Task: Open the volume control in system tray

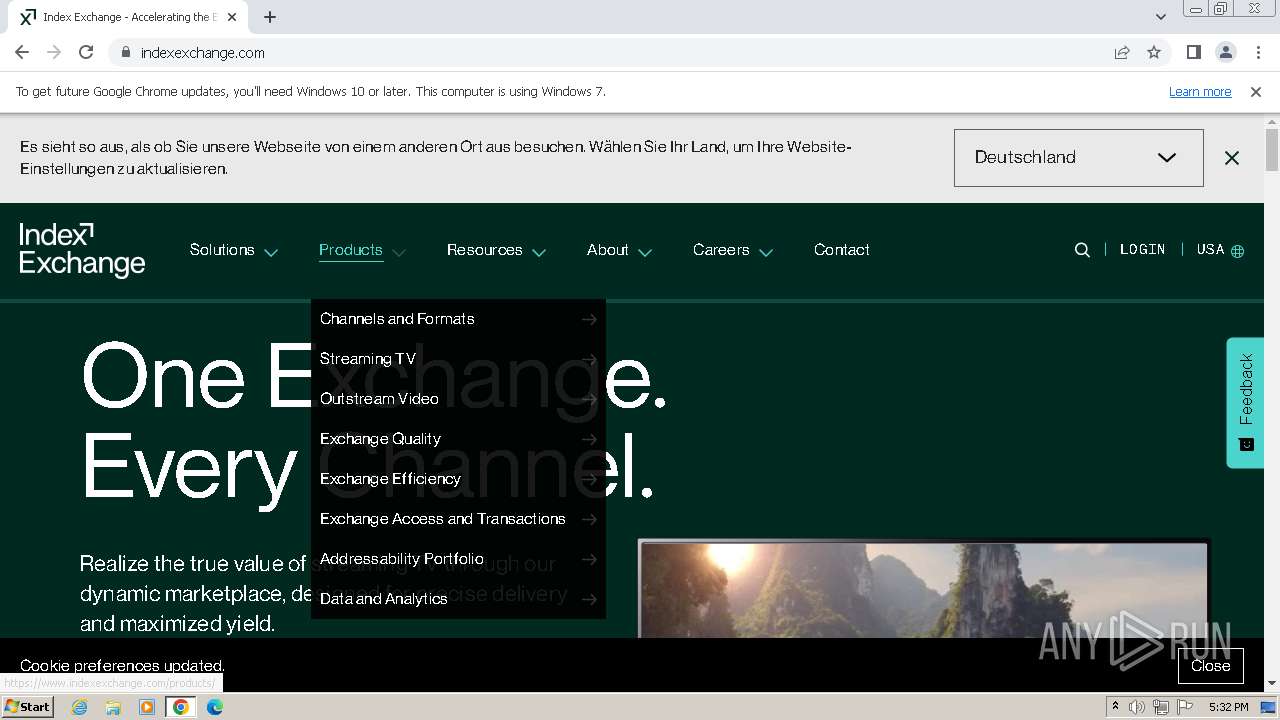Action: 1137,707
